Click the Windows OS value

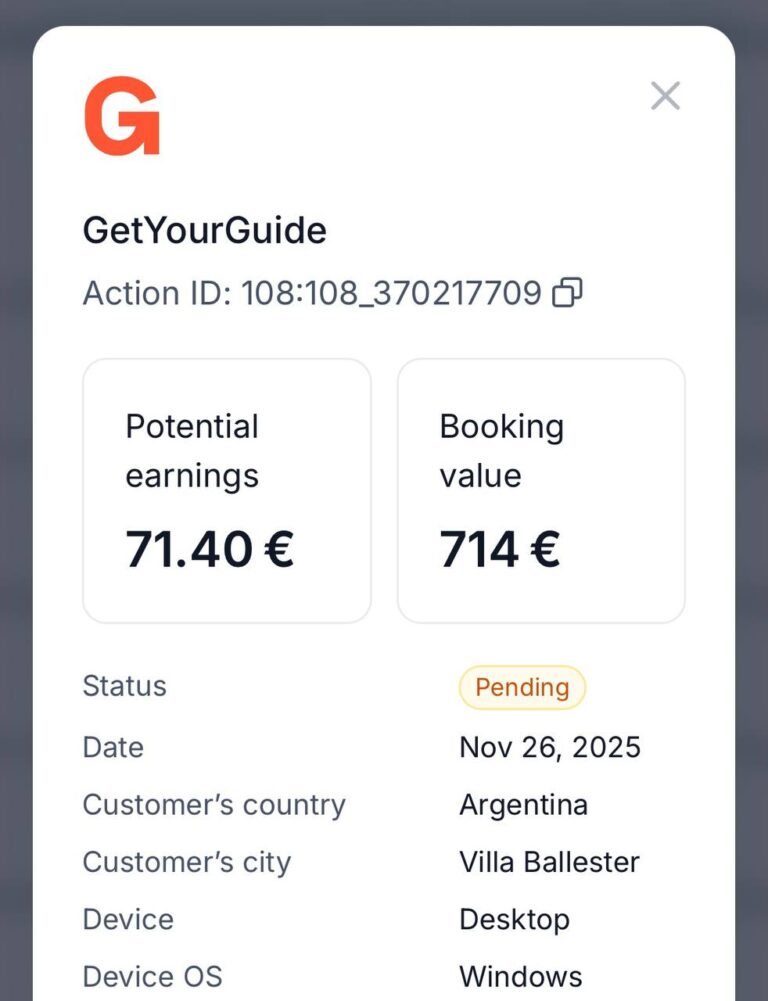coord(520,976)
